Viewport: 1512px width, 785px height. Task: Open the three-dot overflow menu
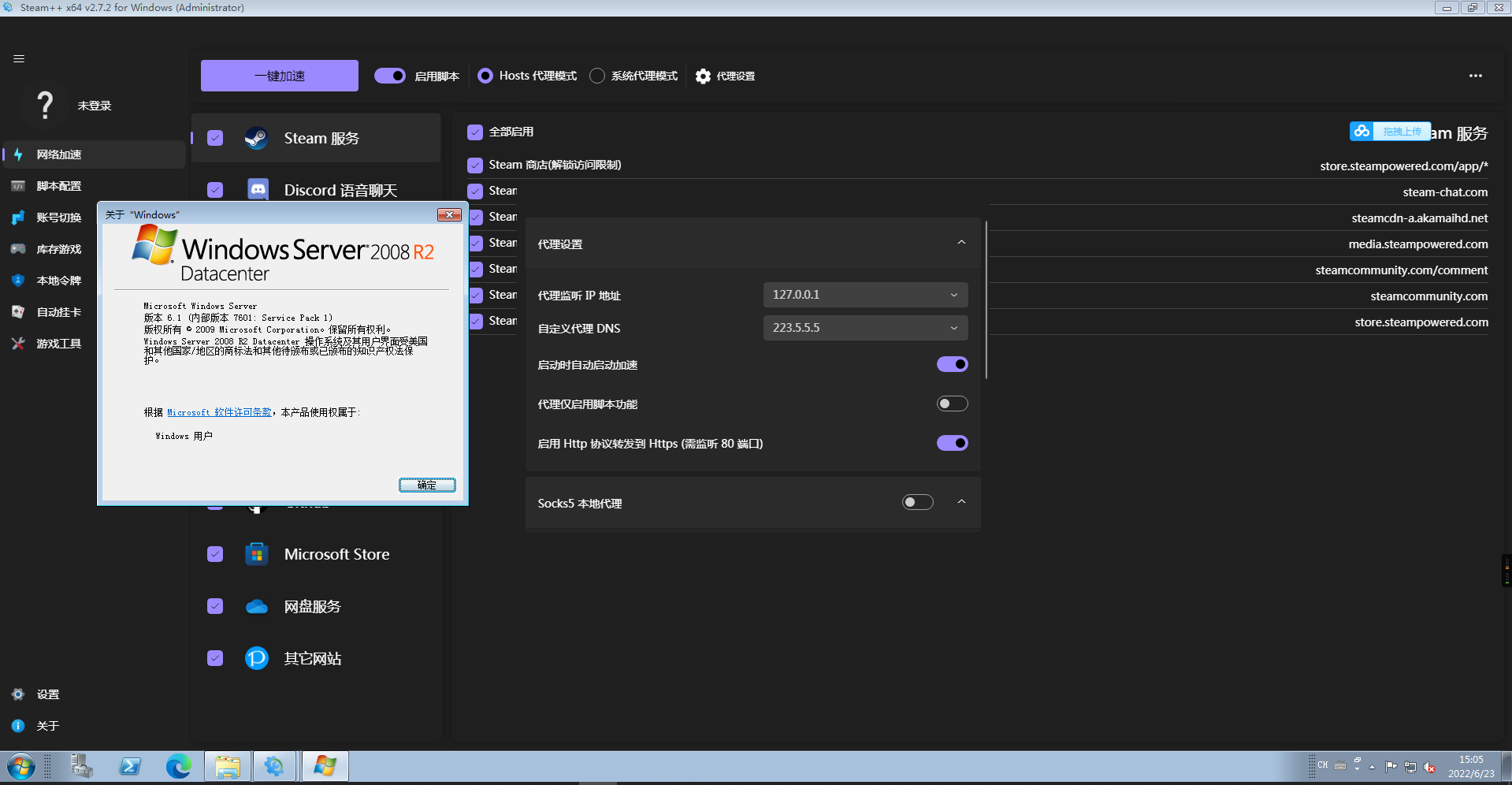click(1475, 76)
